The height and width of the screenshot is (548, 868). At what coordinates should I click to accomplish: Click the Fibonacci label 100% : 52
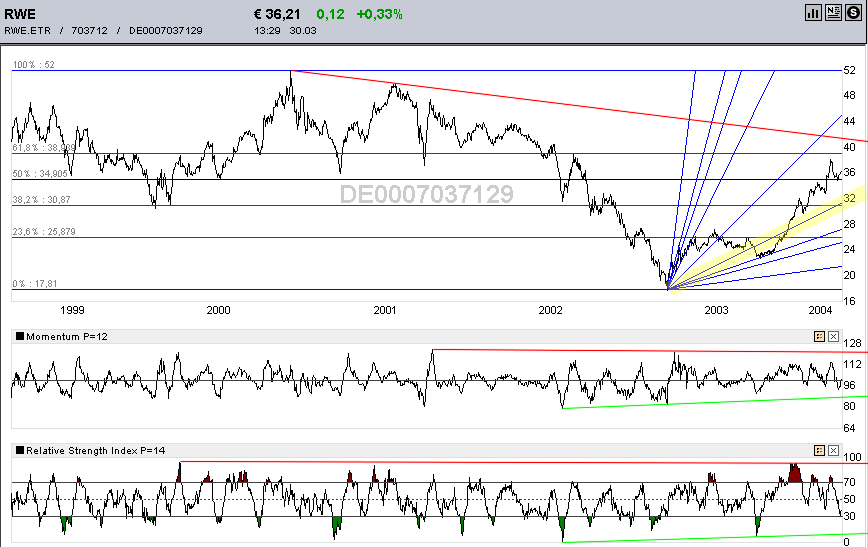[34, 65]
